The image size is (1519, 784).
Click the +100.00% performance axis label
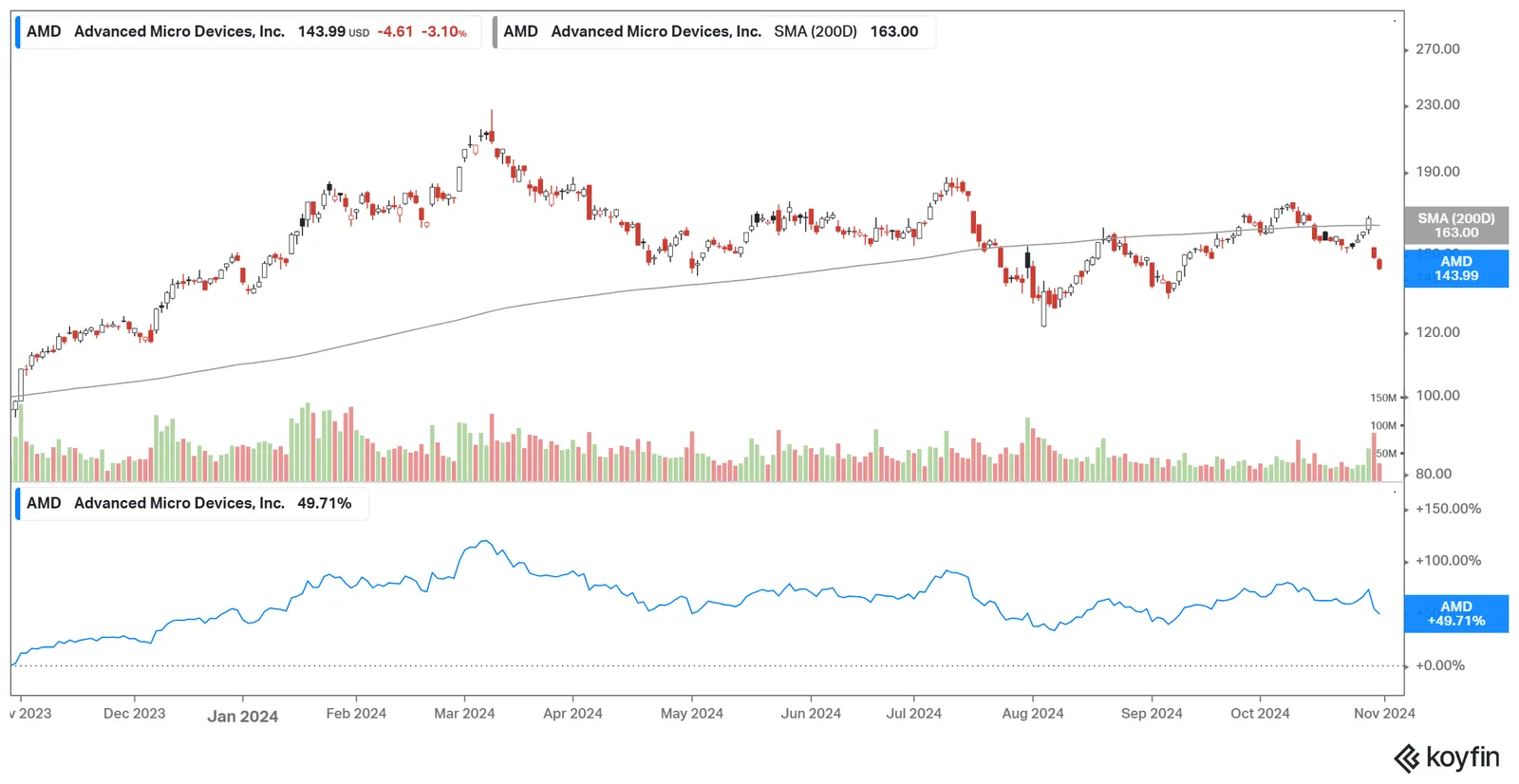1448,561
